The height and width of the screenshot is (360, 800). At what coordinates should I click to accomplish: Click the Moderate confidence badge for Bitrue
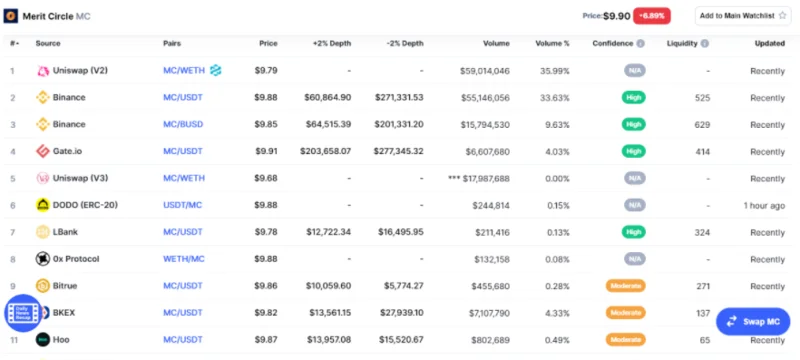[626, 286]
